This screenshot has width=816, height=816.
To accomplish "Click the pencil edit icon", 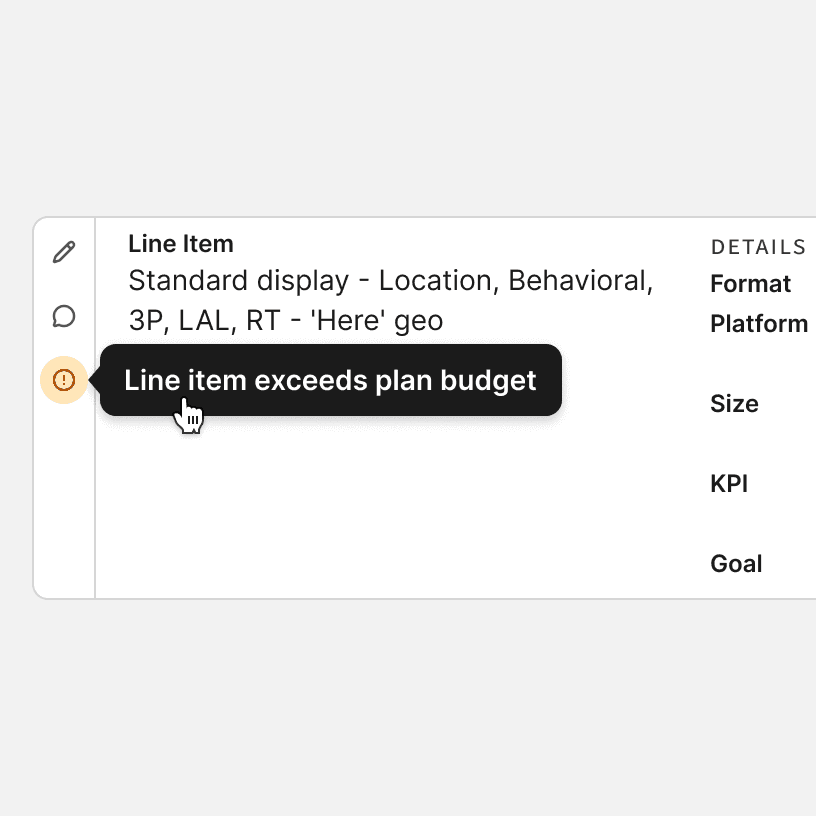I will 64,252.
